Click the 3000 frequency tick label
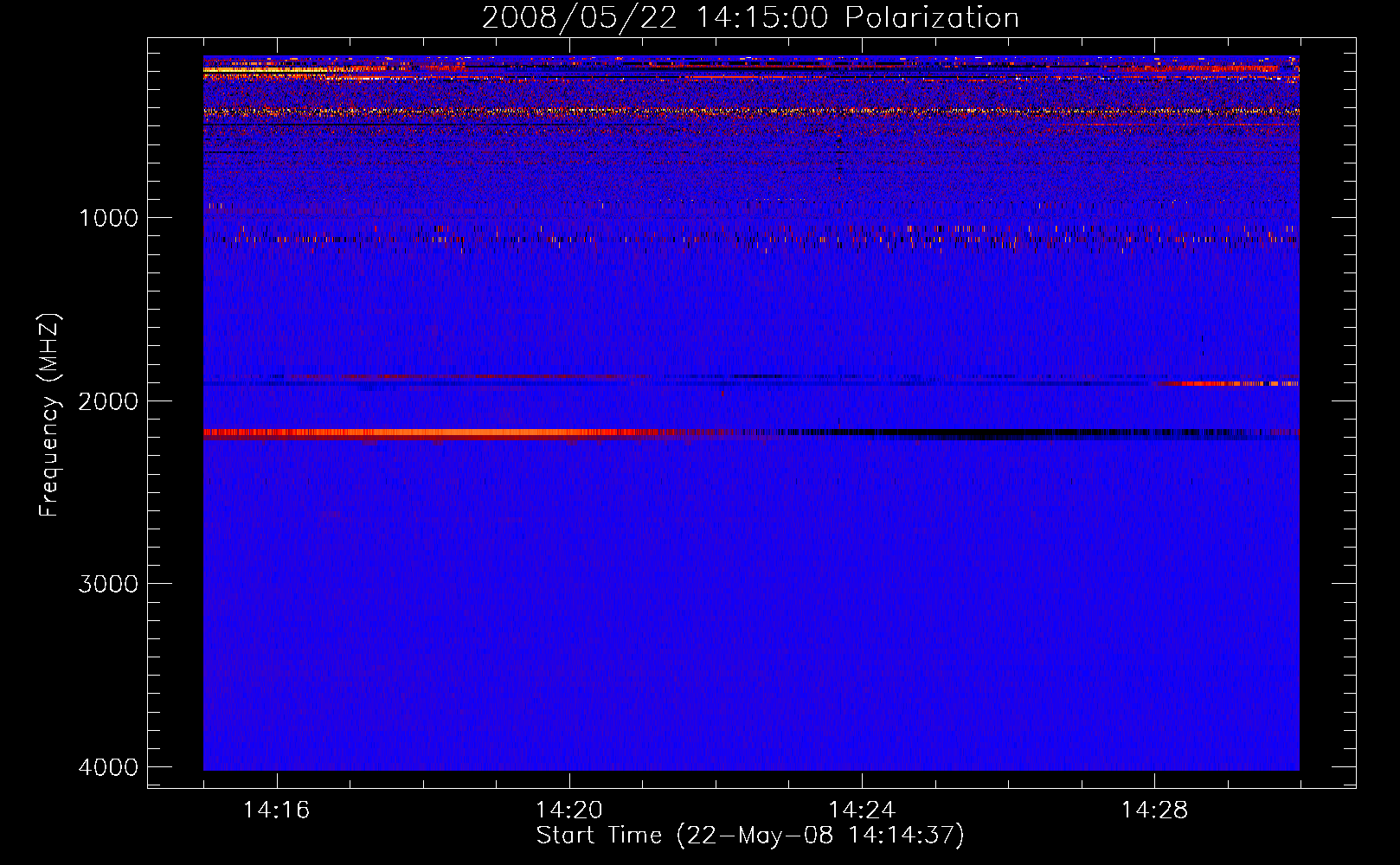1400x865 pixels. (108, 584)
